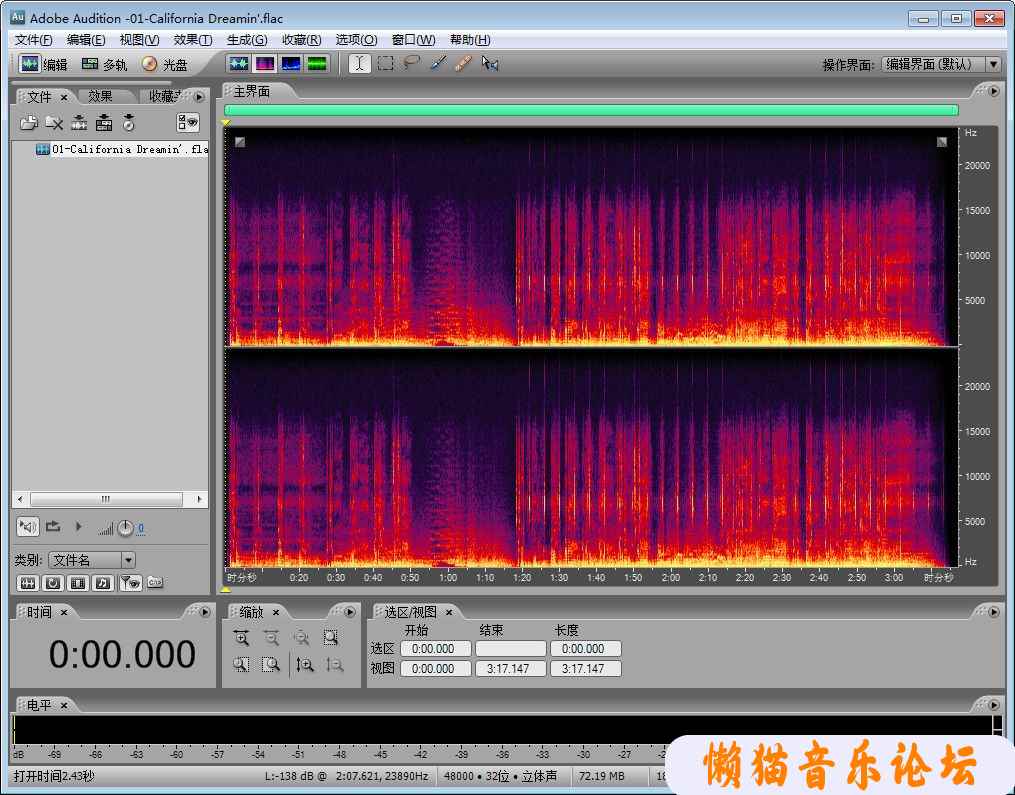Screen dimensions: 1015x795
Task: Open the 类别 sort-by dropdown 文件名
Action: [92, 560]
